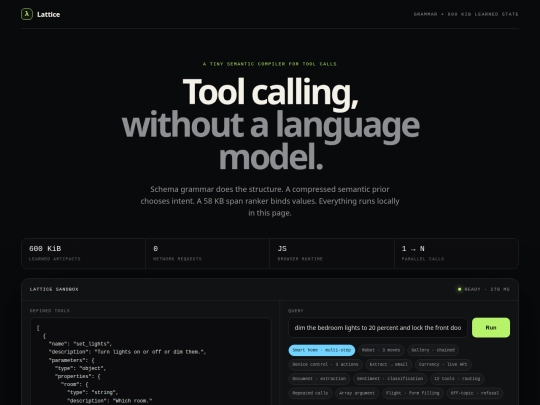Pick the 'Gallery · chained' example chip
The image size is (540, 405).
coord(433,350)
